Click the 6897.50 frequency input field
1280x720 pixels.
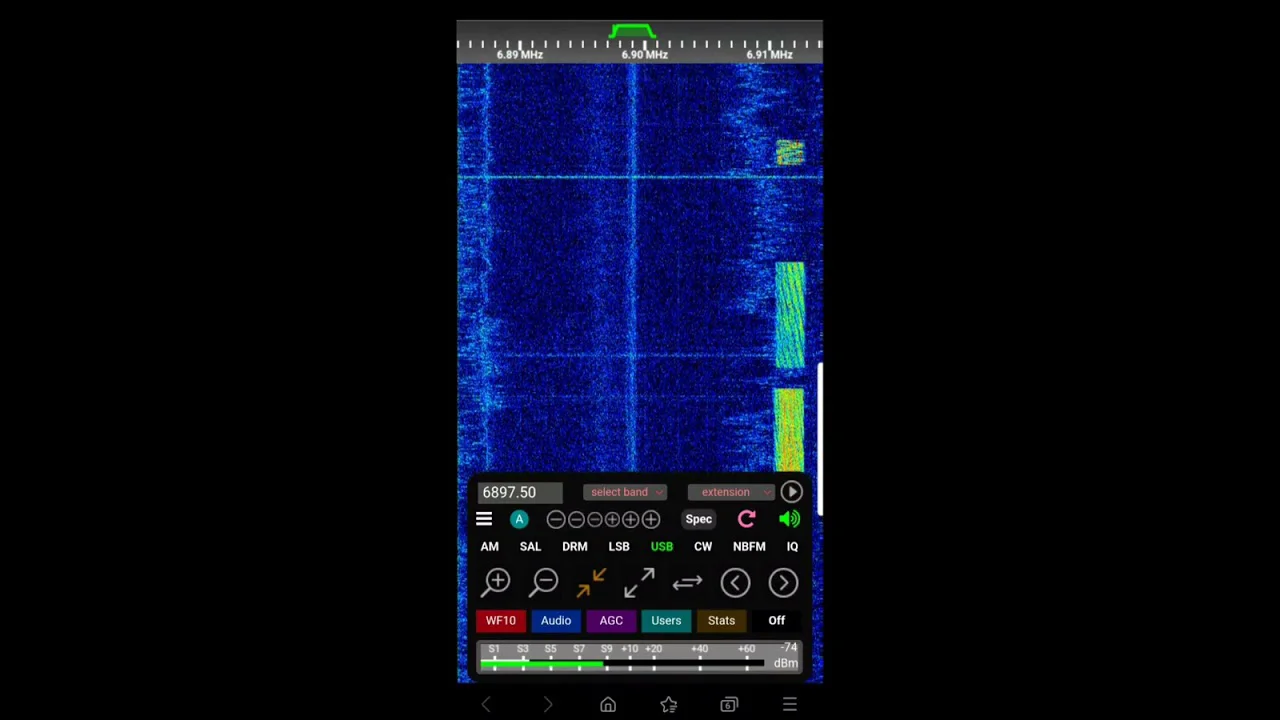520,492
